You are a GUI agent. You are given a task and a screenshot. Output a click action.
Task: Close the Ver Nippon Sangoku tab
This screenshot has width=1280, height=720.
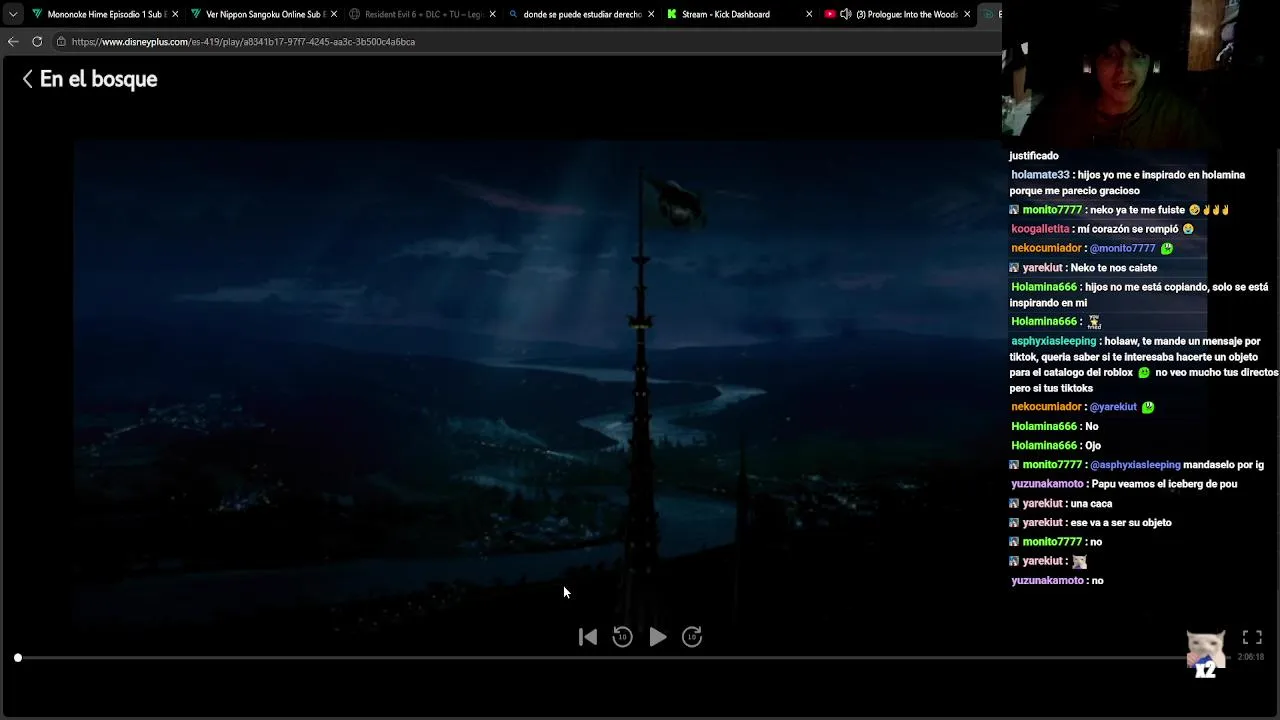(334, 14)
